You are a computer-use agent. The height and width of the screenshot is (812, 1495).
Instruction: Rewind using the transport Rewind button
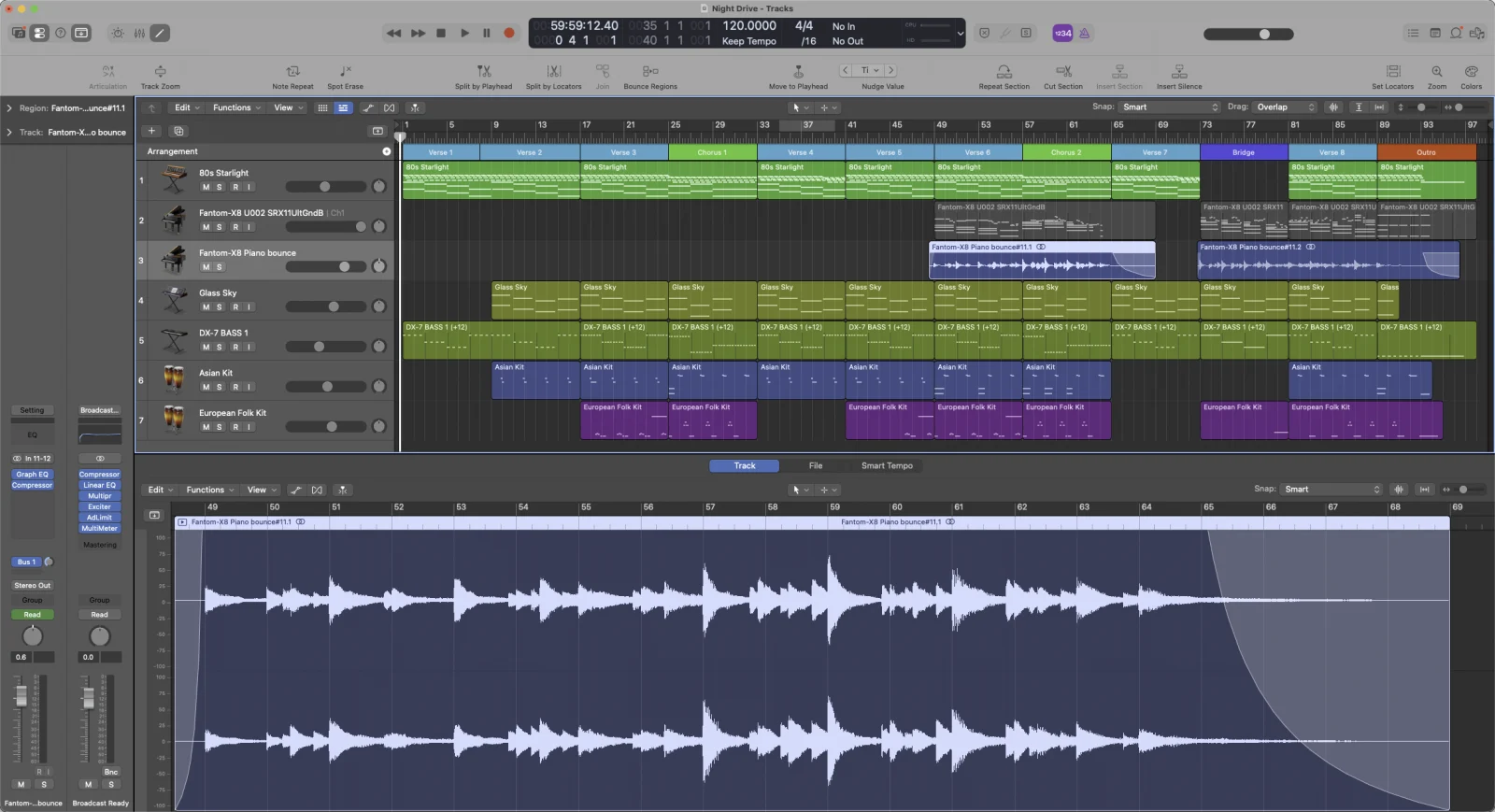[393, 33]
